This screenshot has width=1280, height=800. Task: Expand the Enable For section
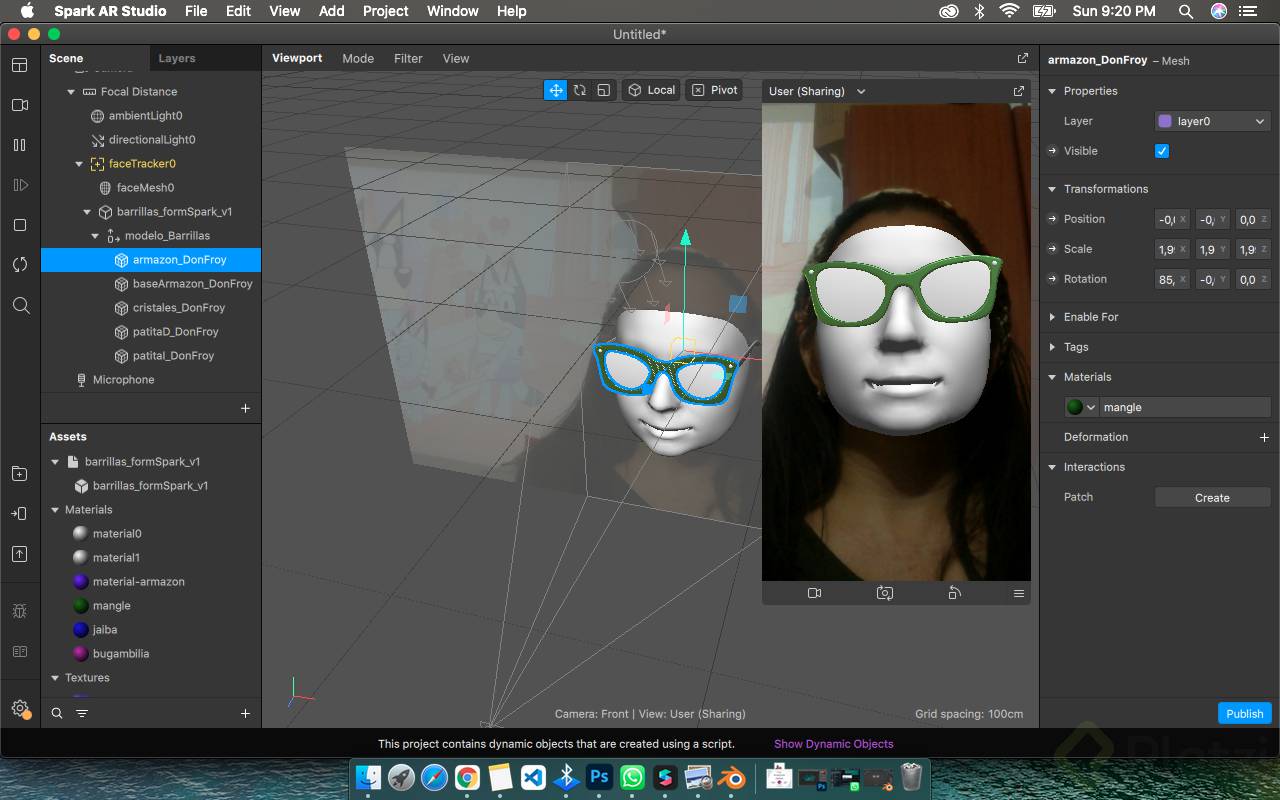[1052, 317]
